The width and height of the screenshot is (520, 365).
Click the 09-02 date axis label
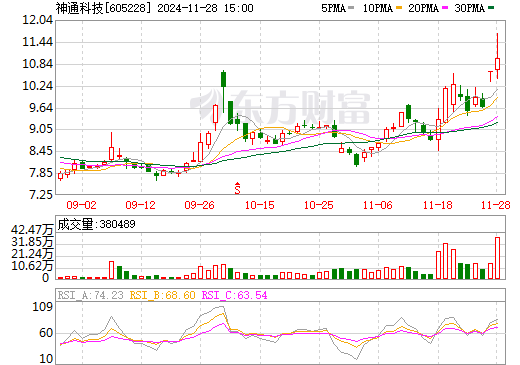(82, 205)
